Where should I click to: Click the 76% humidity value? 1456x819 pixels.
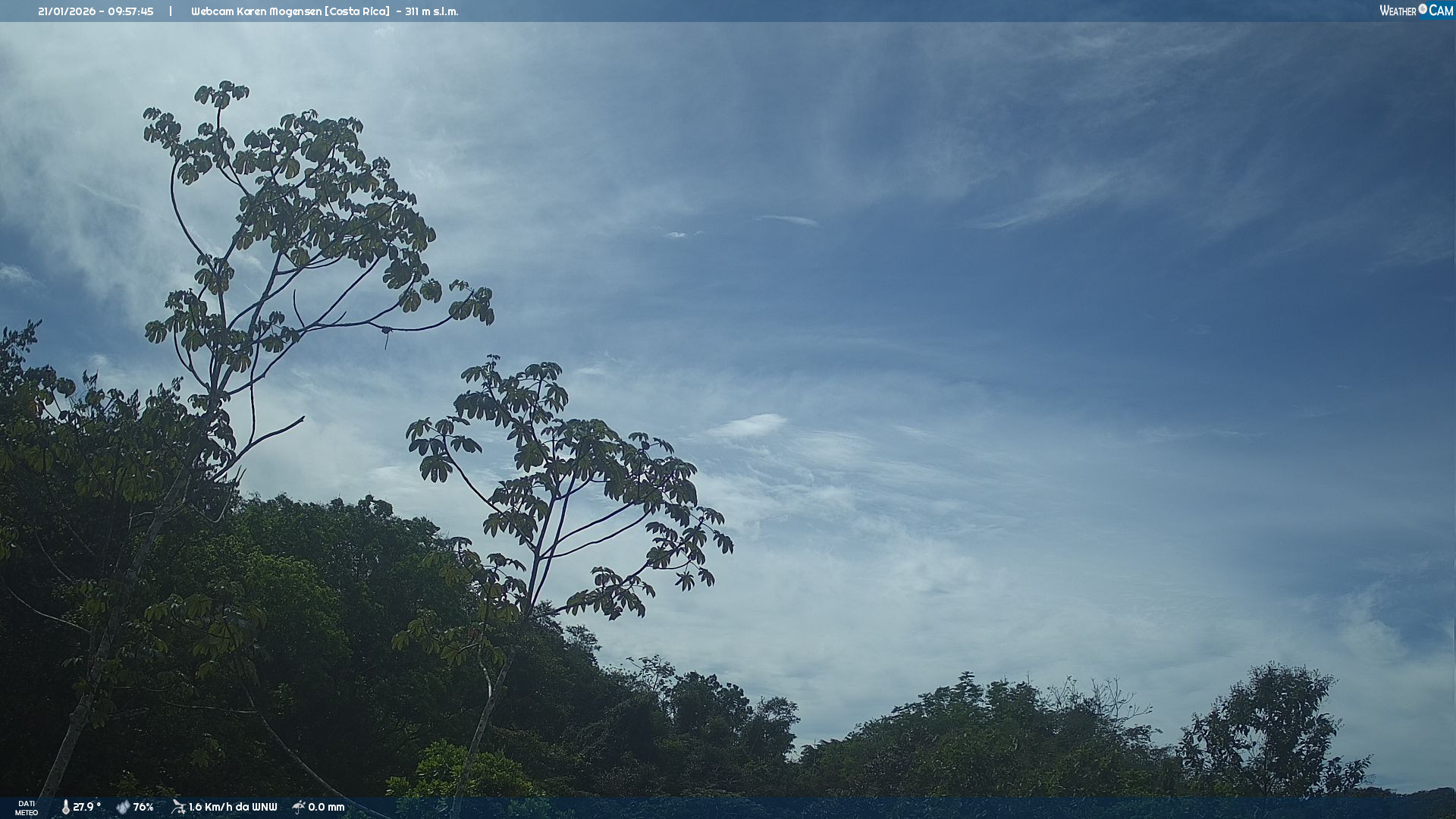(143, 807)
